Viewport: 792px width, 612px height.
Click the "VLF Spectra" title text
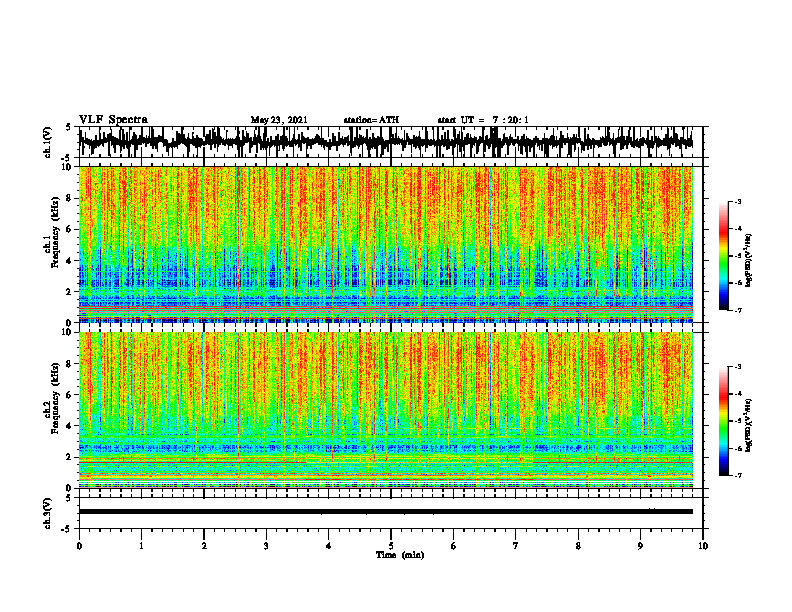[x=113, y=120]
